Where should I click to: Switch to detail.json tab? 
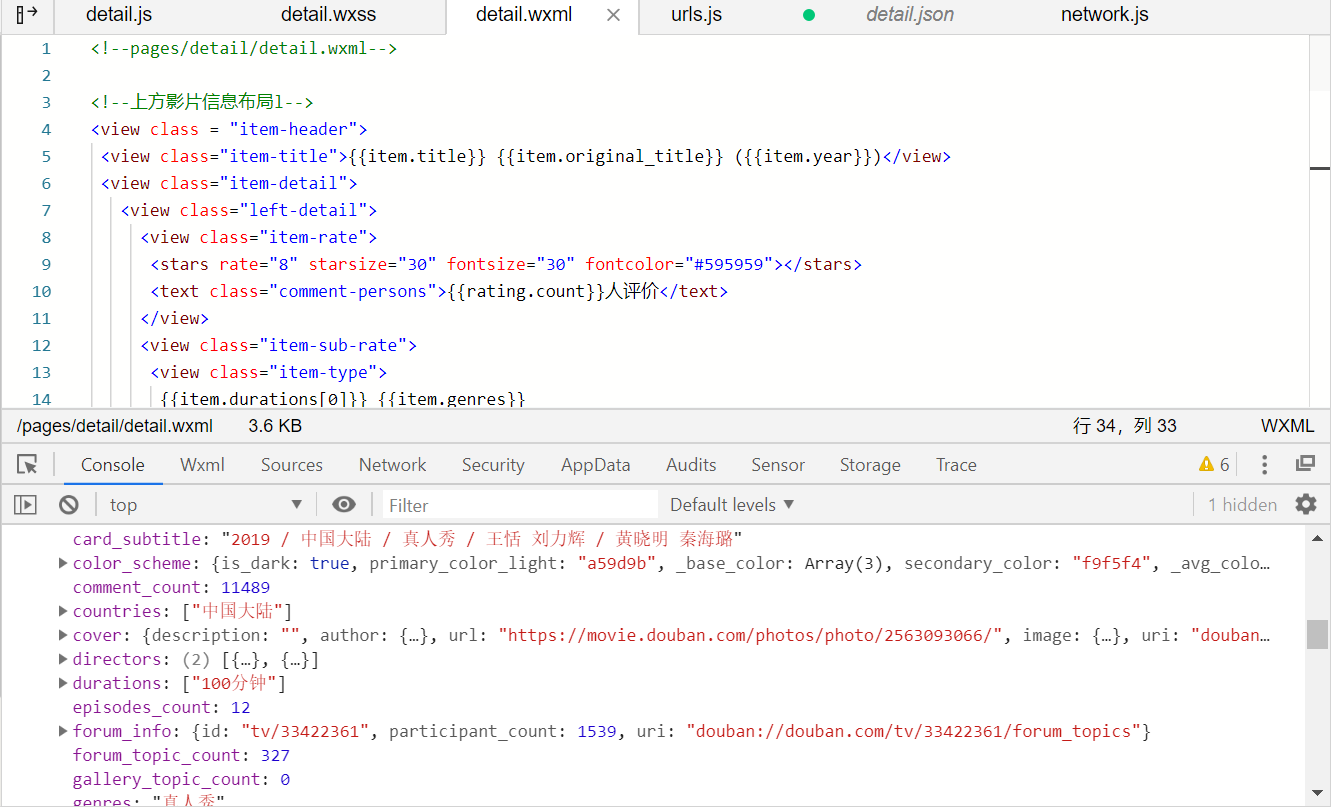[910, 15]
